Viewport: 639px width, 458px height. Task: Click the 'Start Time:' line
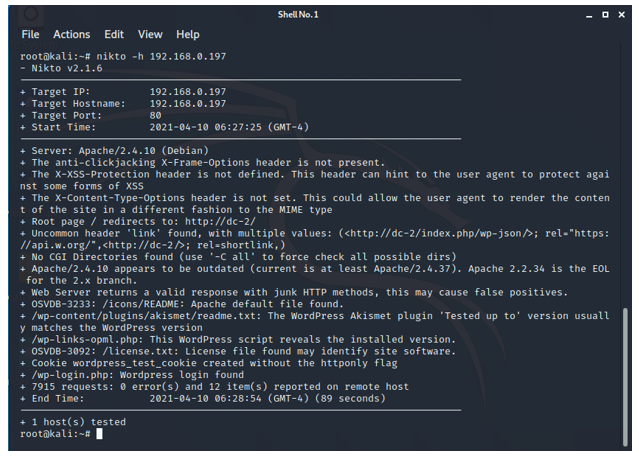[165, 128]
